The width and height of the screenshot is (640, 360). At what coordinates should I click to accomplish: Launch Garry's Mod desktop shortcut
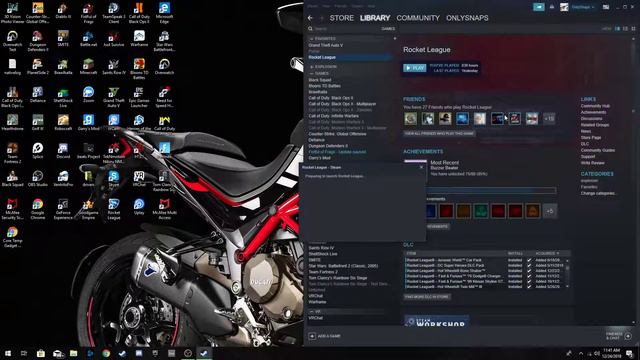[88, 122]
